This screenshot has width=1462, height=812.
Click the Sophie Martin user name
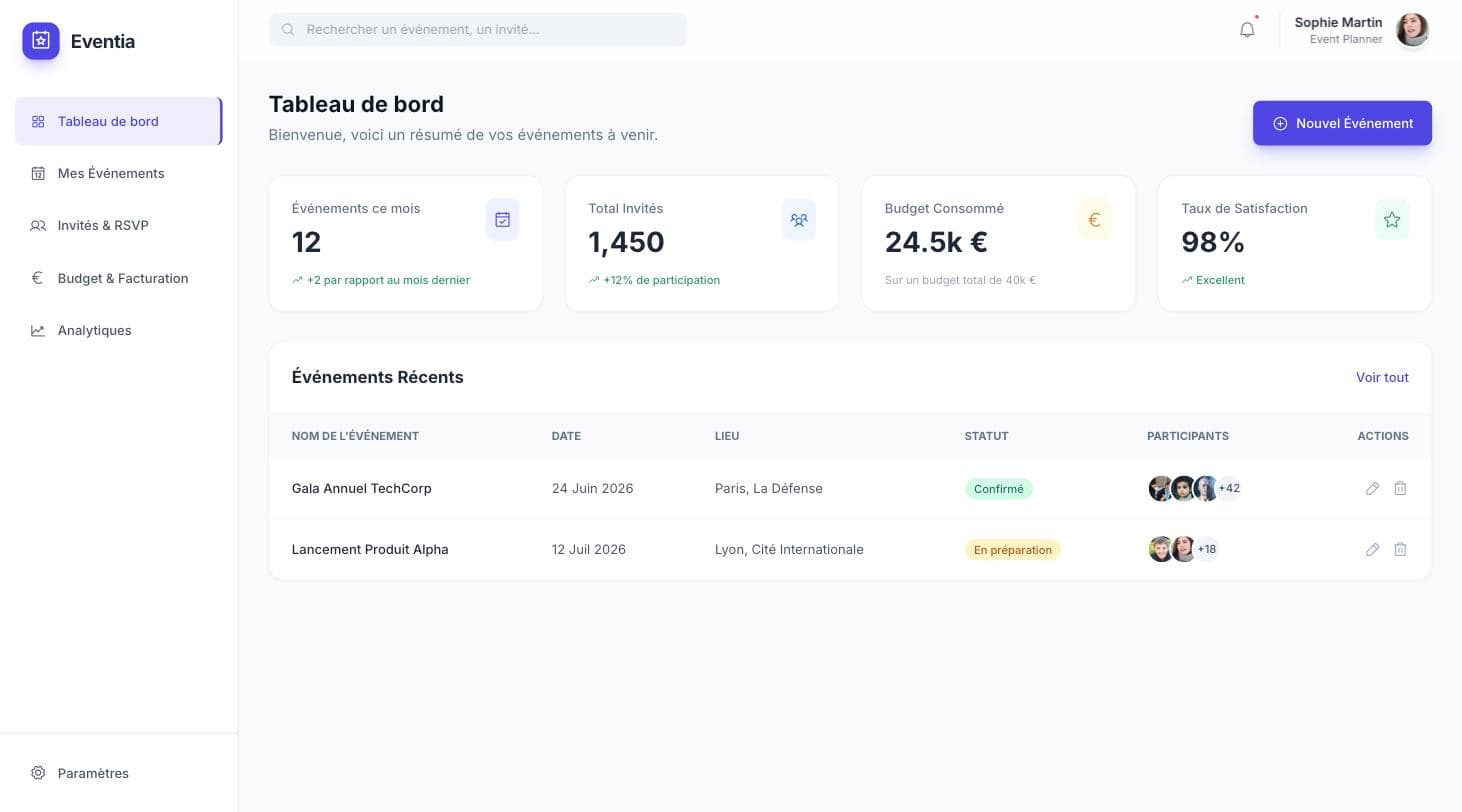click(1338, 22)
